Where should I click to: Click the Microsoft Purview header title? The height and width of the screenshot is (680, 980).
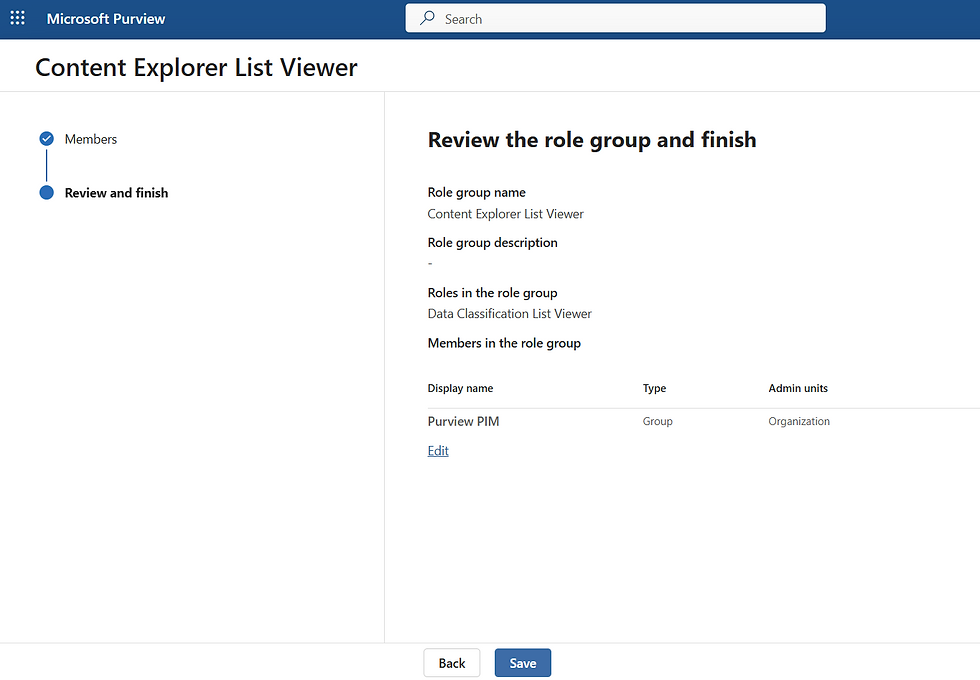106,19
